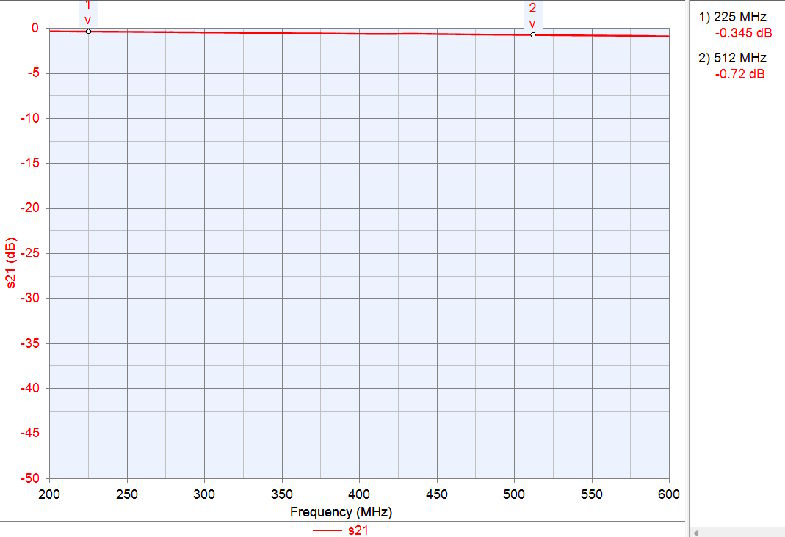Click the '2) 512 MHz' marker readout
This screenshot has width=785, height=537.
pos(732,58)
